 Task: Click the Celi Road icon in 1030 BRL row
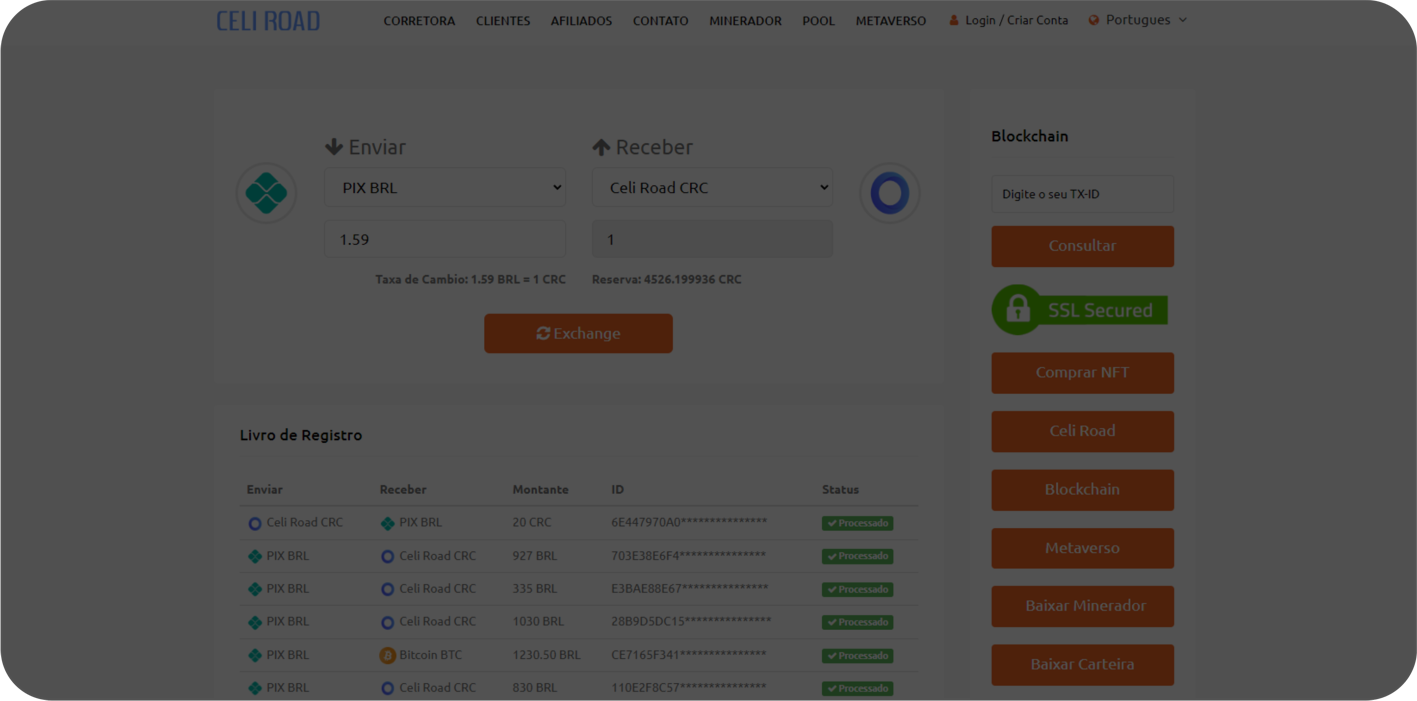(388, 622)
